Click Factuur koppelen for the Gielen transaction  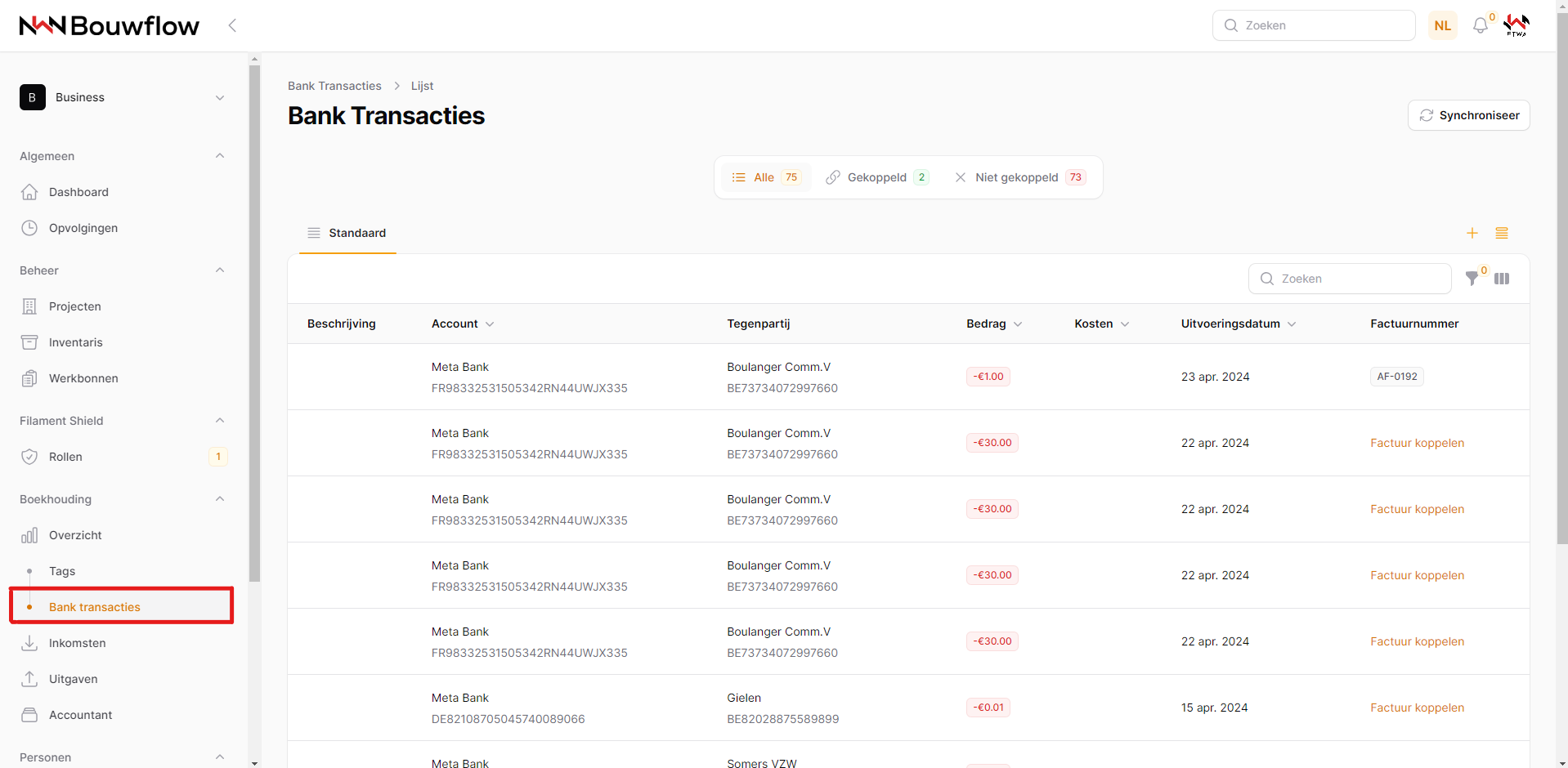tap(1417, 708)
